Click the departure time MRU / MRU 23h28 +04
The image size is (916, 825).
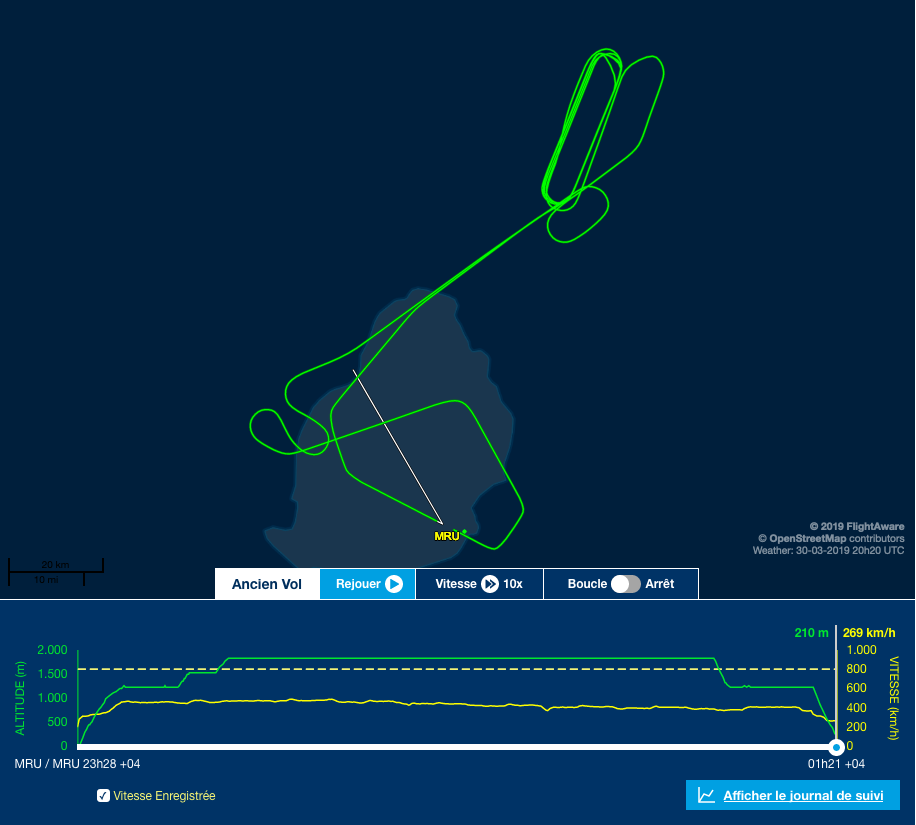[x=77, y=764]
